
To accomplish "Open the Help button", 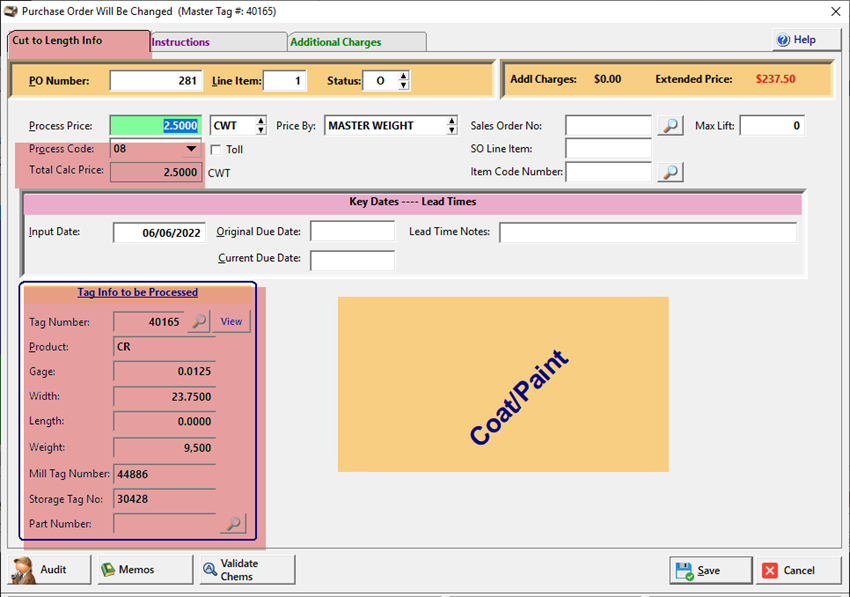I will 796,40.
